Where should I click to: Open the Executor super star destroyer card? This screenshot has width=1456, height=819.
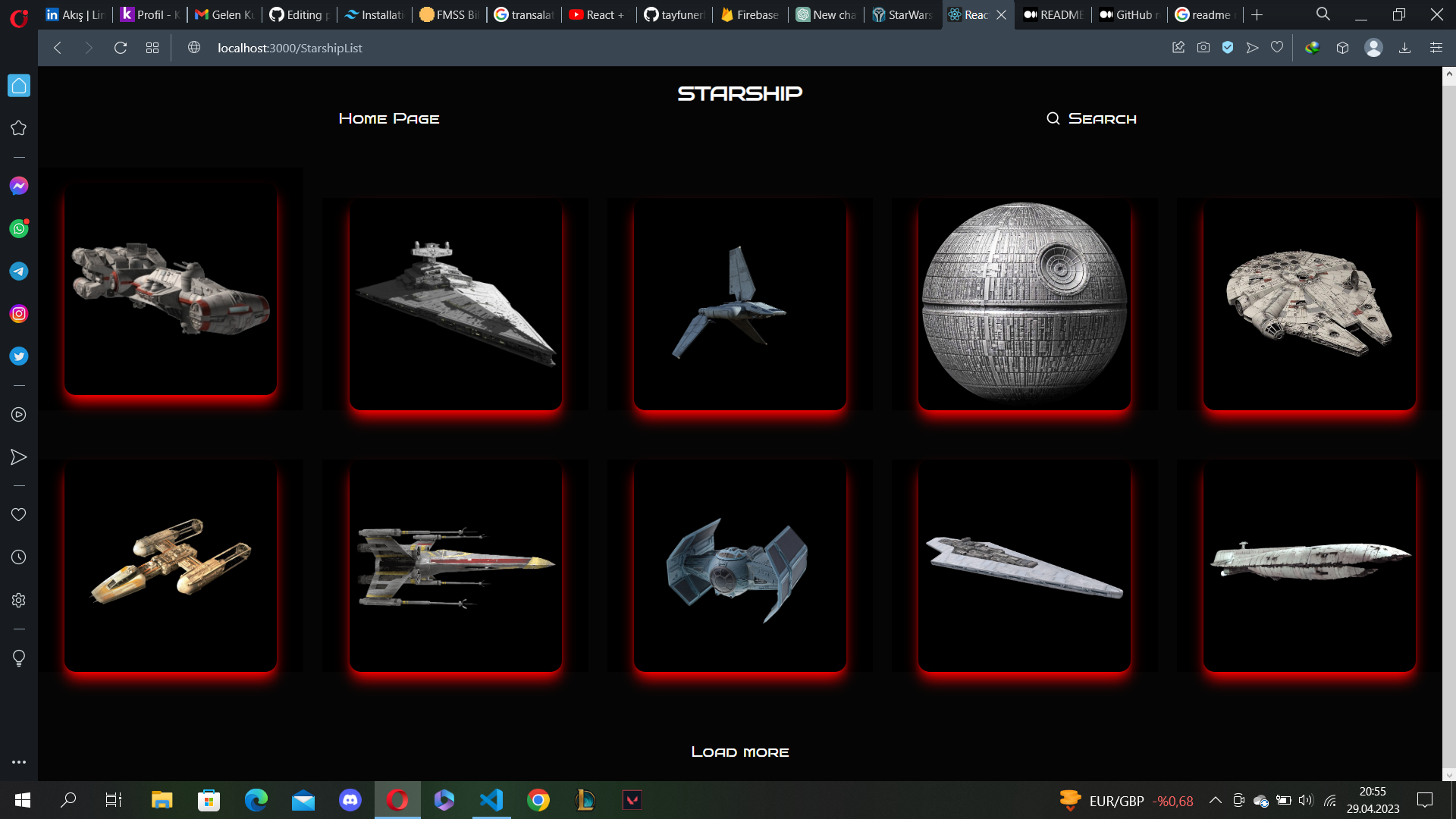pyautogui.click(x=1025, y=566)
